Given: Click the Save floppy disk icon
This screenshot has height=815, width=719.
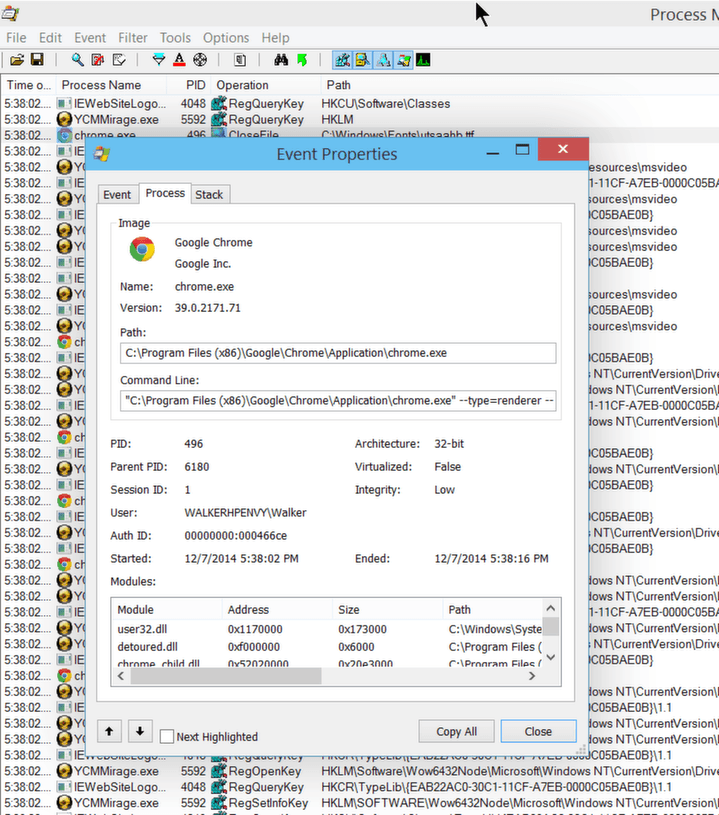Looking at the screenshot, I should (36, 61).
